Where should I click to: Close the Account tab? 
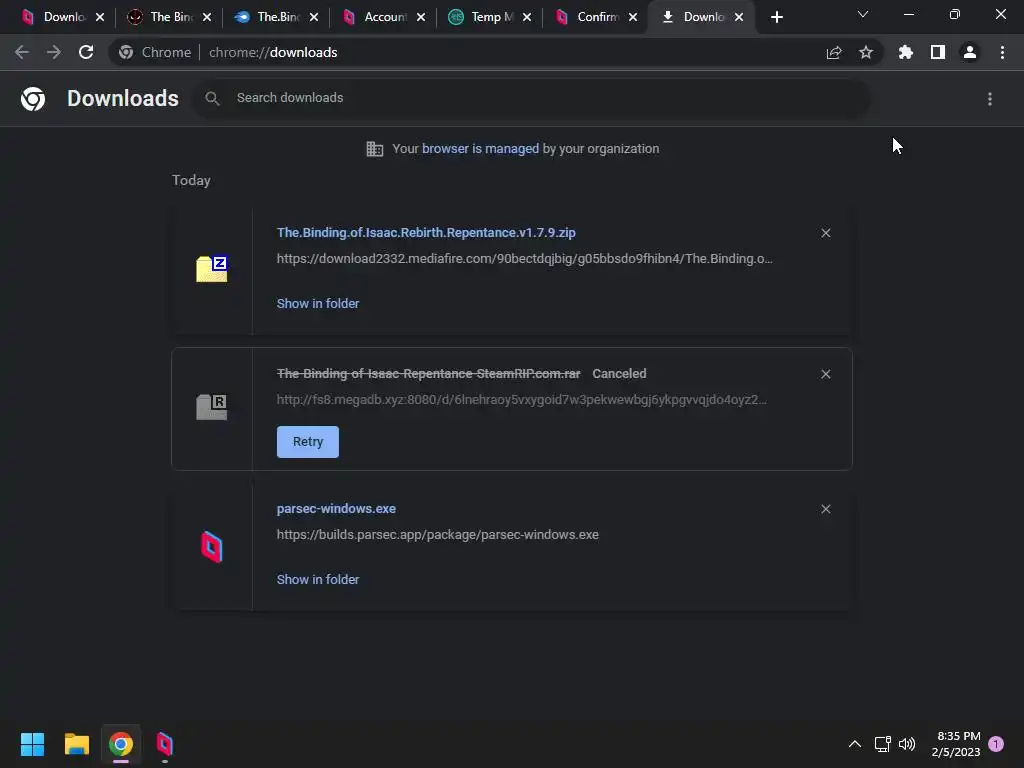tap(421, 17)
